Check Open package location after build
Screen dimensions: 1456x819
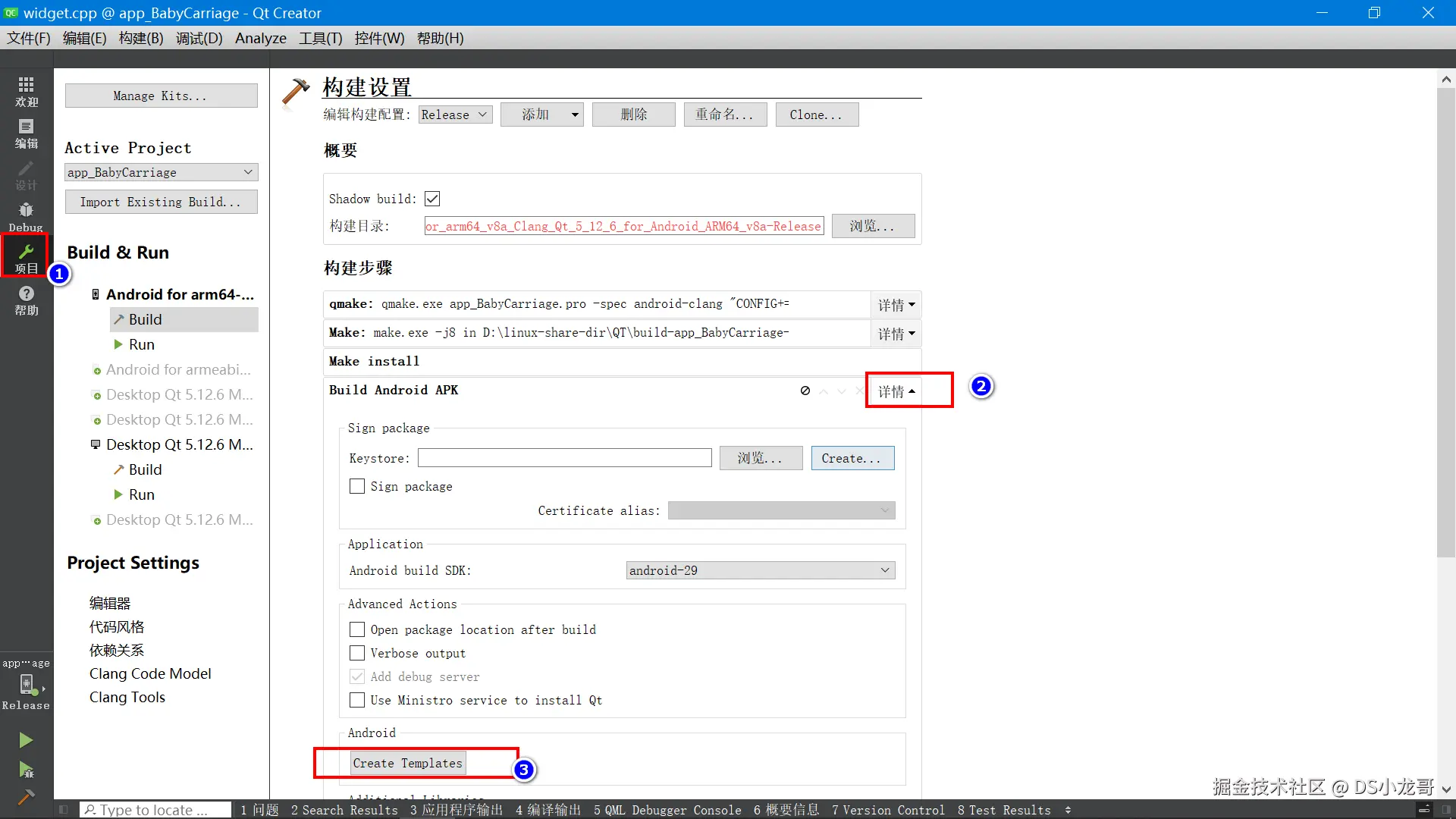pos(357,629)
